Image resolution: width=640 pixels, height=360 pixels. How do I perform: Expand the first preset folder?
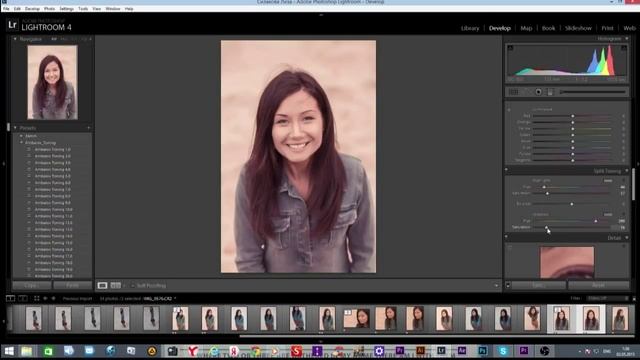tap(21, 136)
